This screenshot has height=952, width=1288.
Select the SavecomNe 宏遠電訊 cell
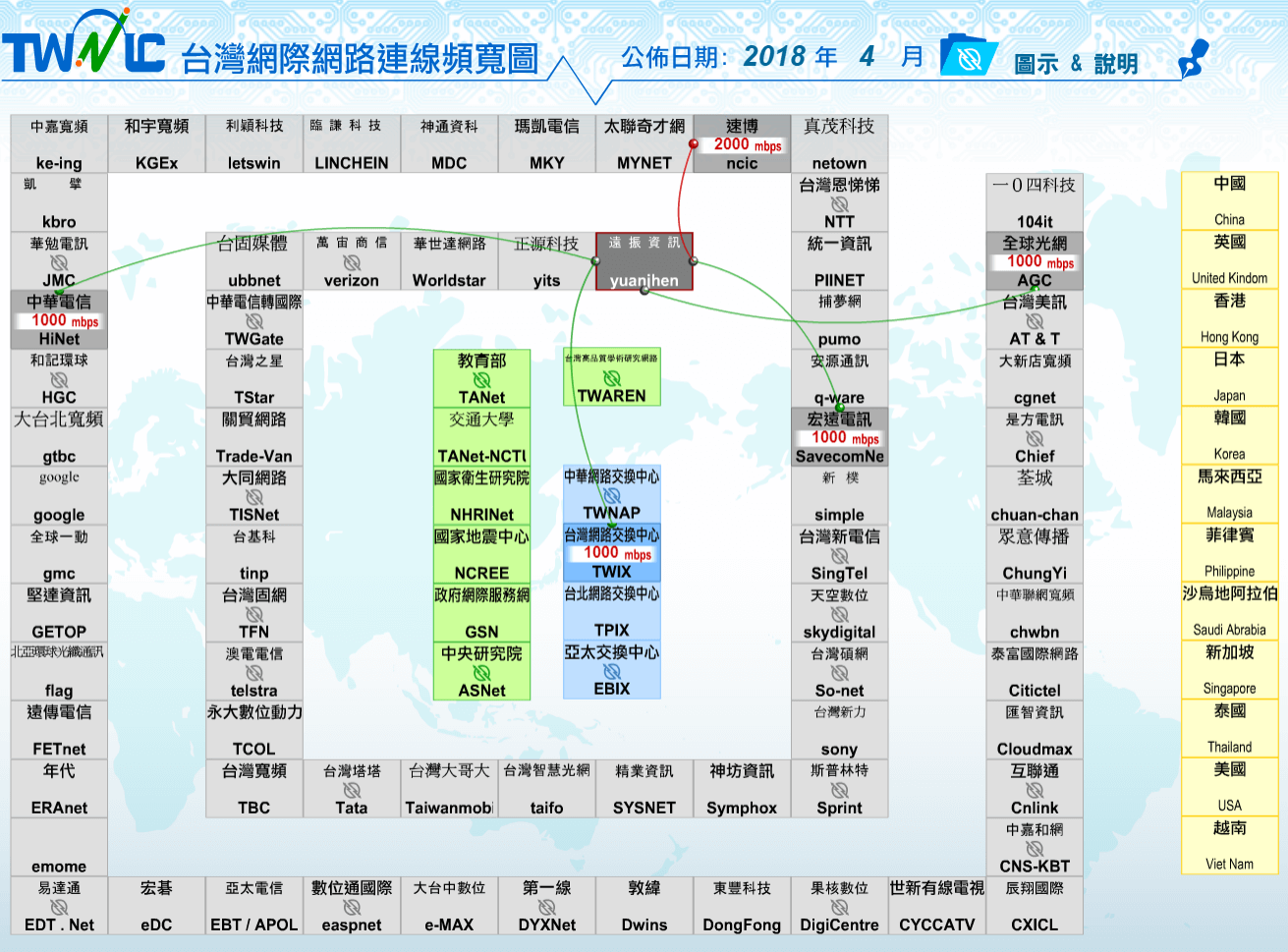(x=839, y=437)
